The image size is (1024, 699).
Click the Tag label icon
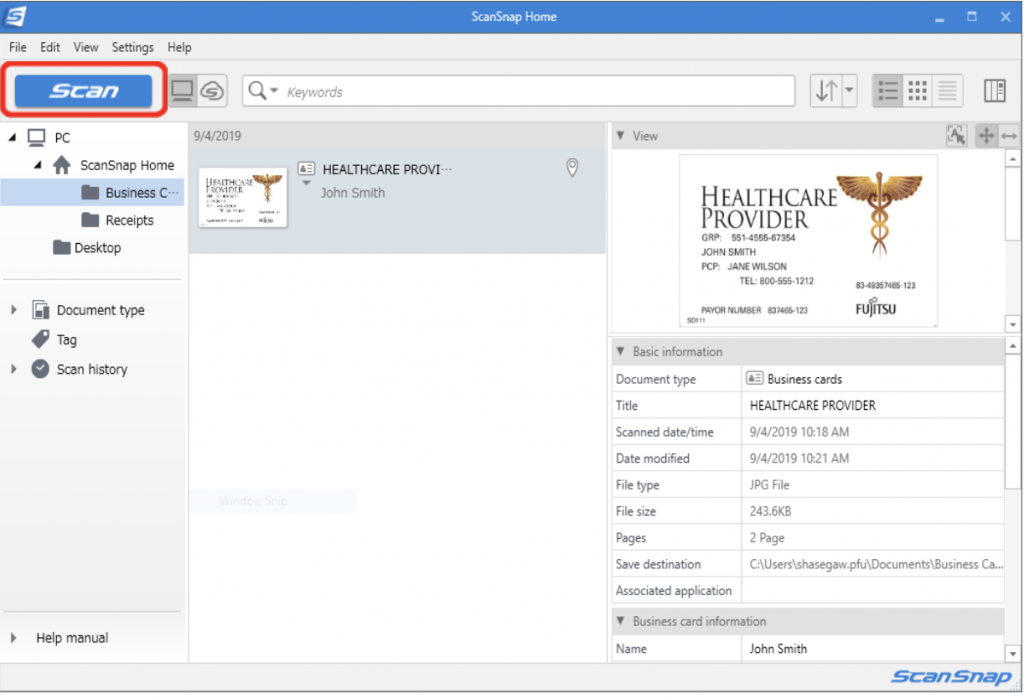[x=40, y=339]
